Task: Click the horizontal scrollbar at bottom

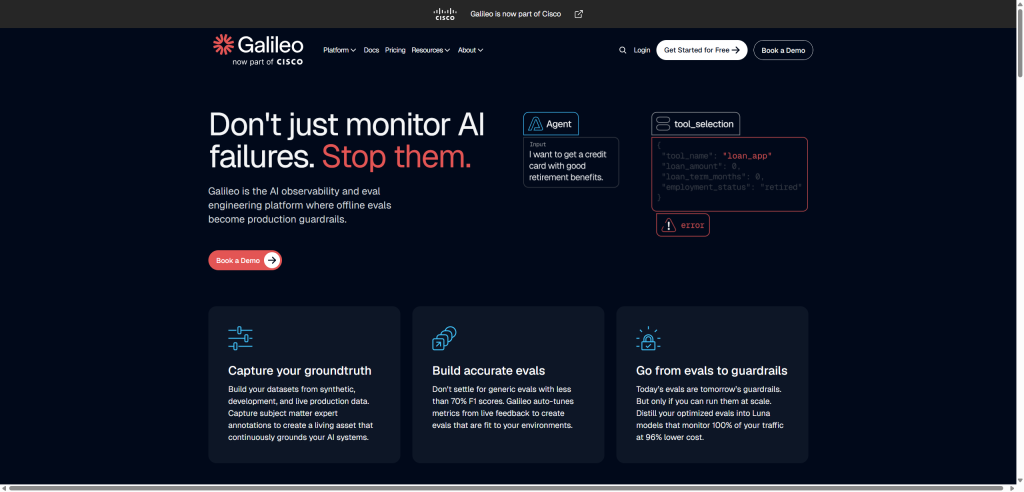Action: point(505,488)
